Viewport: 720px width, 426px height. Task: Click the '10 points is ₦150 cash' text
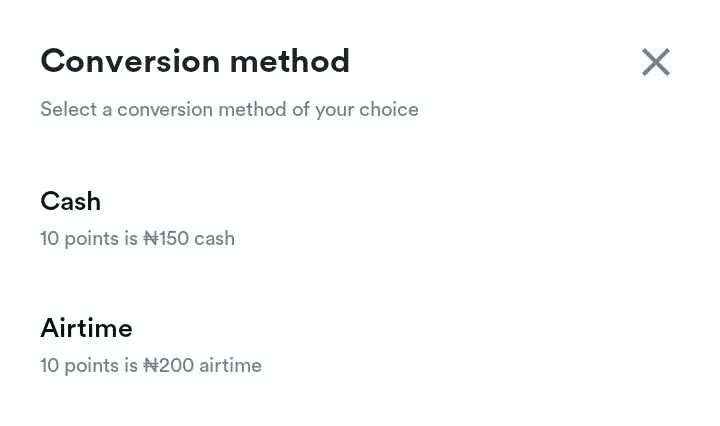(137, 239)
